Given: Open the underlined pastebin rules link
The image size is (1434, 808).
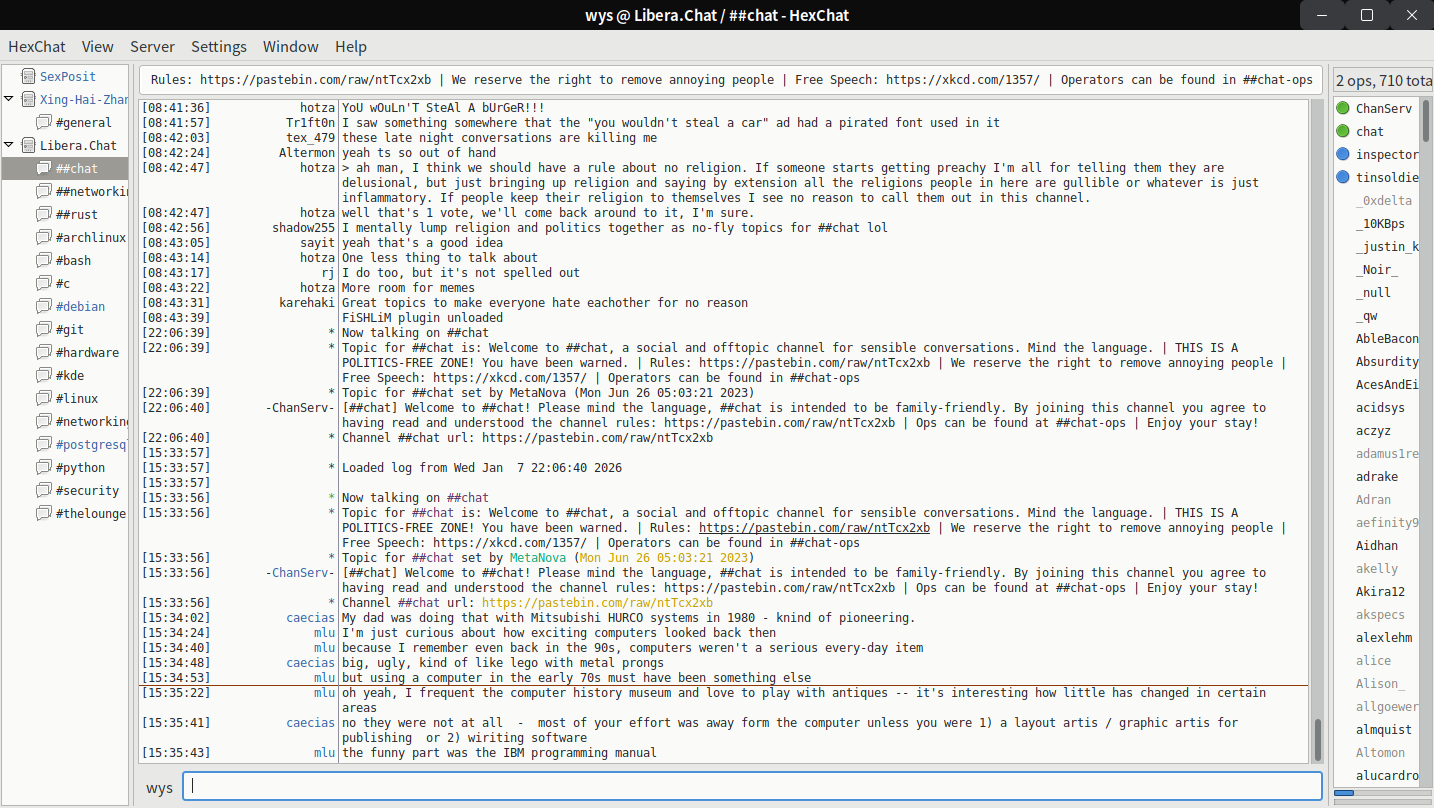Looking at the screenshot, I should click(814, 528).
